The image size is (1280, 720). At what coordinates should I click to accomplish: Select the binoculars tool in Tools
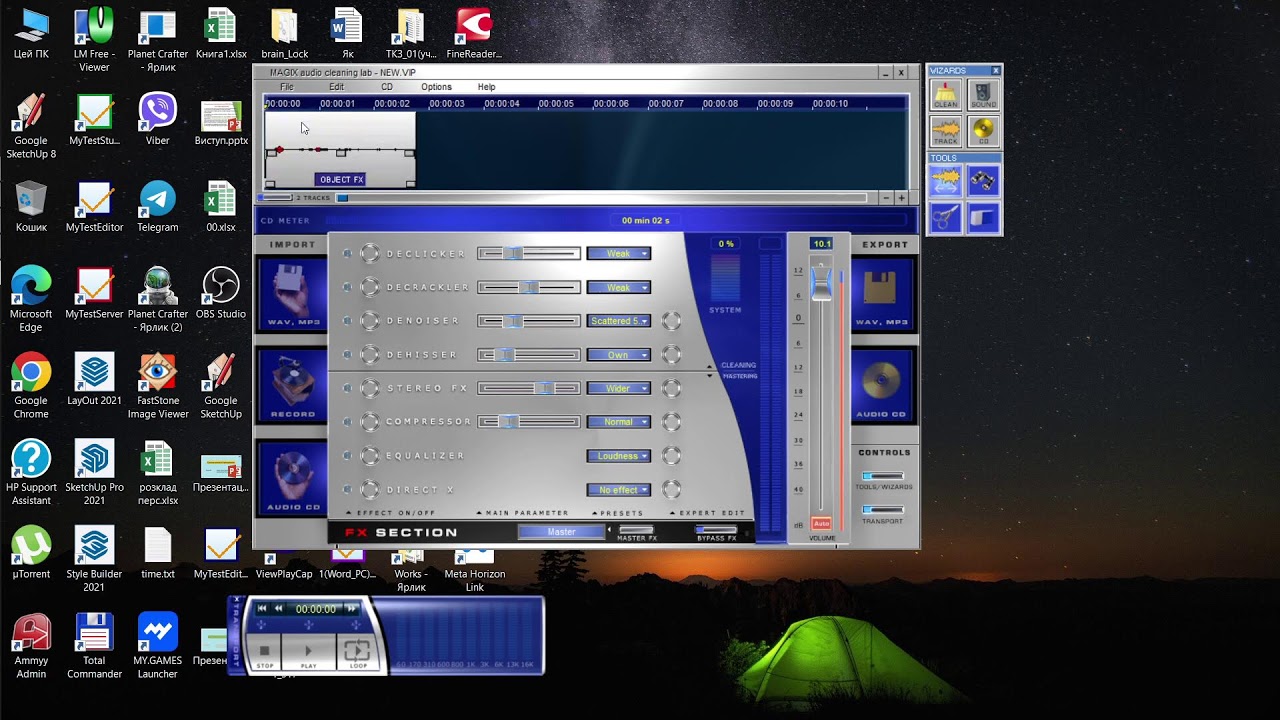983,180
